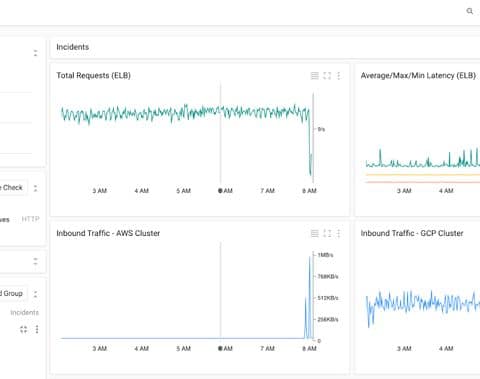Viewport: 480px width, 379px height.
Task: Click the 8 AM label on AWS Cluster chart
Action: [x=309, y=348]
